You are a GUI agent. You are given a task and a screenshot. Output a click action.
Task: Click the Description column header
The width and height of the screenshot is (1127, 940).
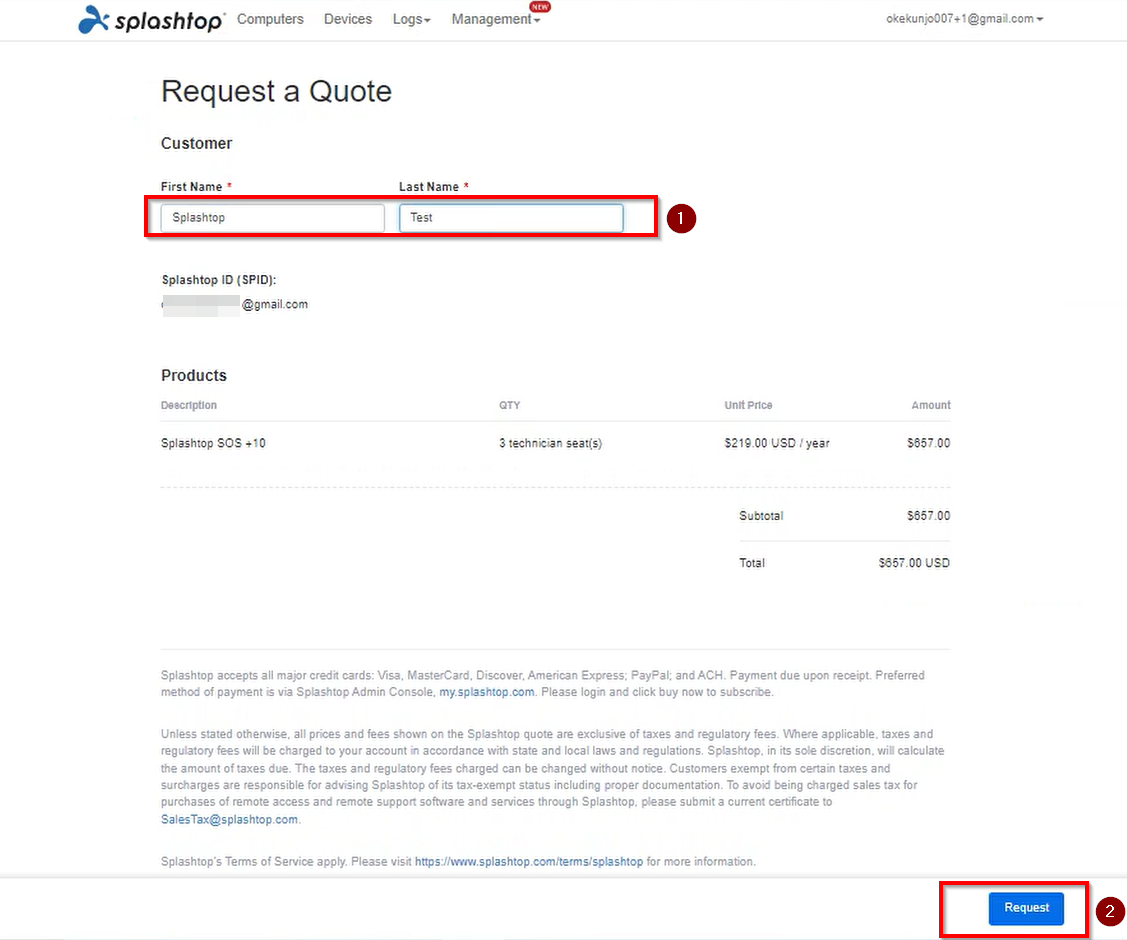(x=188, y=405)
